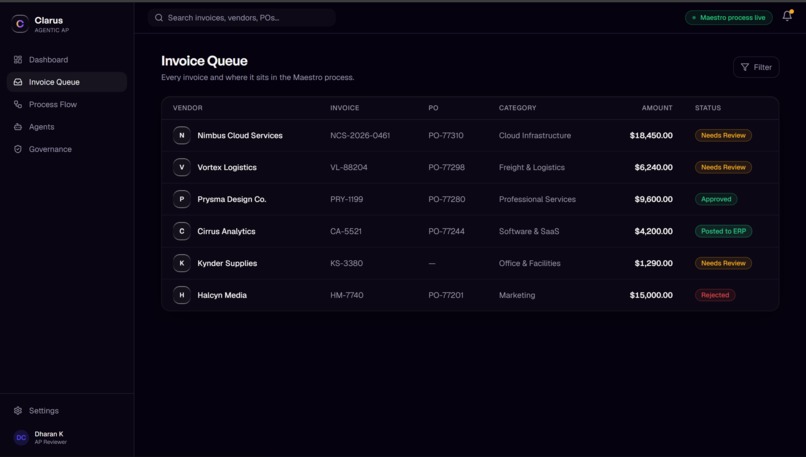
Task: Click Prysma Design Co. P avatar
Action: [x=181, y=199]
